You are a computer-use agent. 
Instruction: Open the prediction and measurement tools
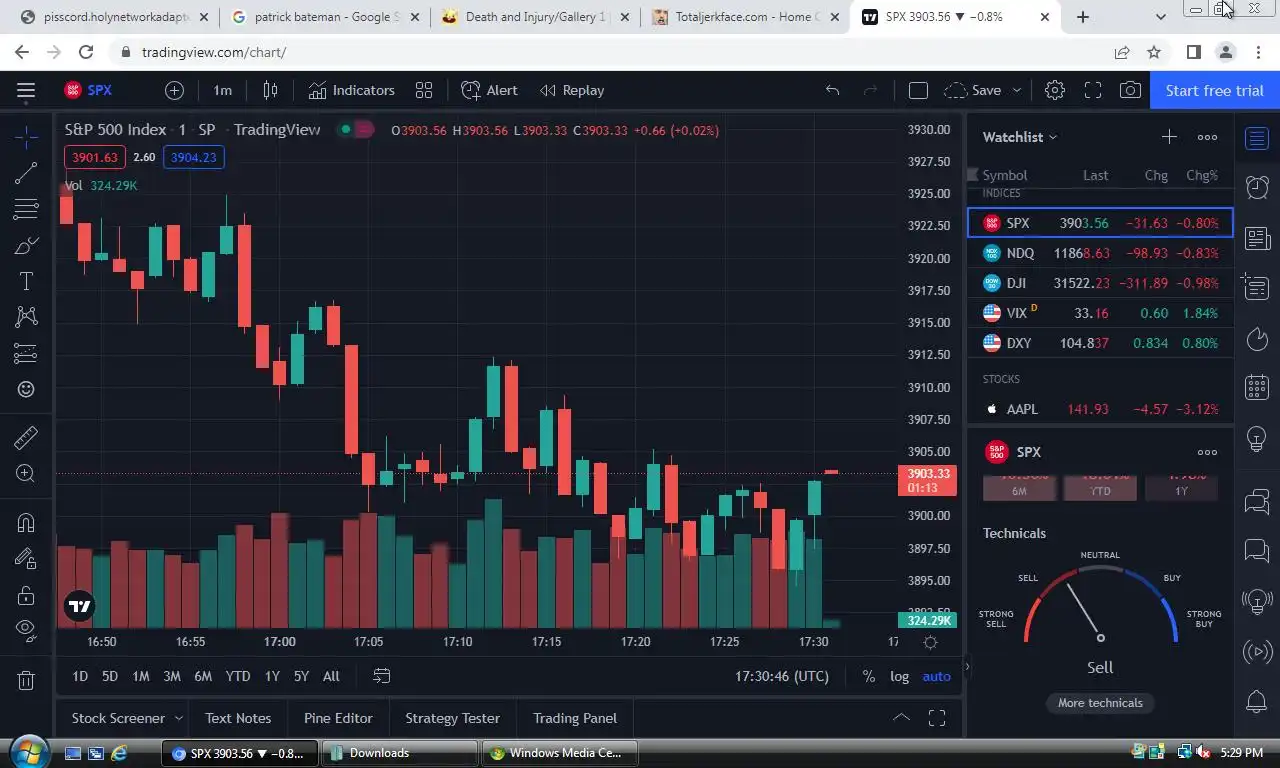coord(26,353)
